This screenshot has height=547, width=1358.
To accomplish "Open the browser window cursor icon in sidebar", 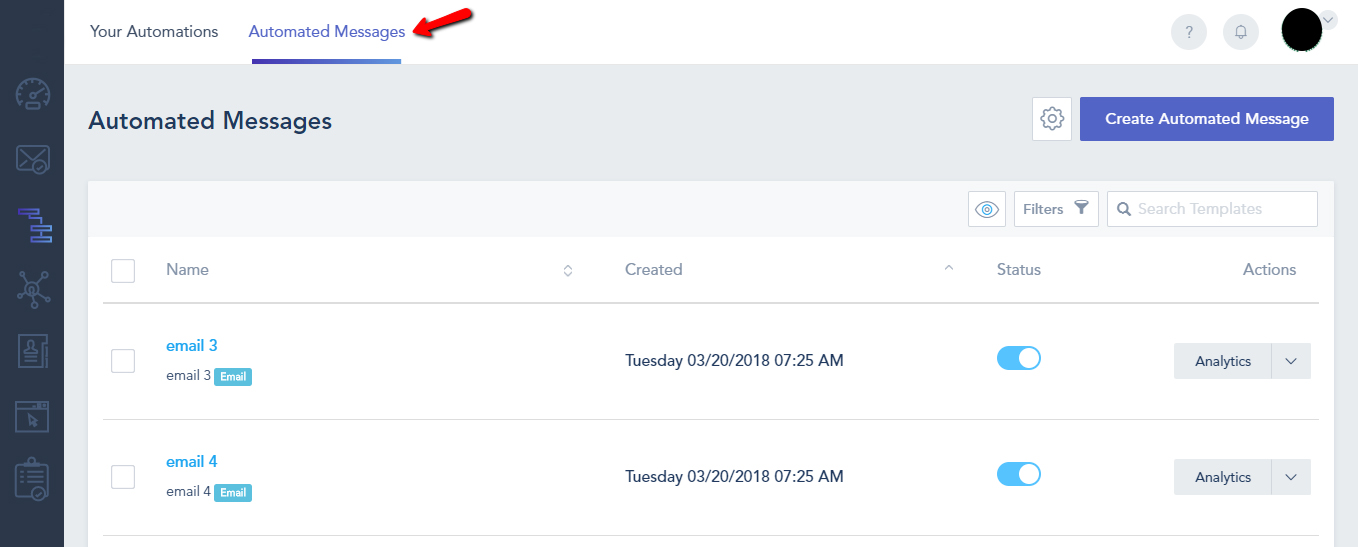I will coord(33,416).
